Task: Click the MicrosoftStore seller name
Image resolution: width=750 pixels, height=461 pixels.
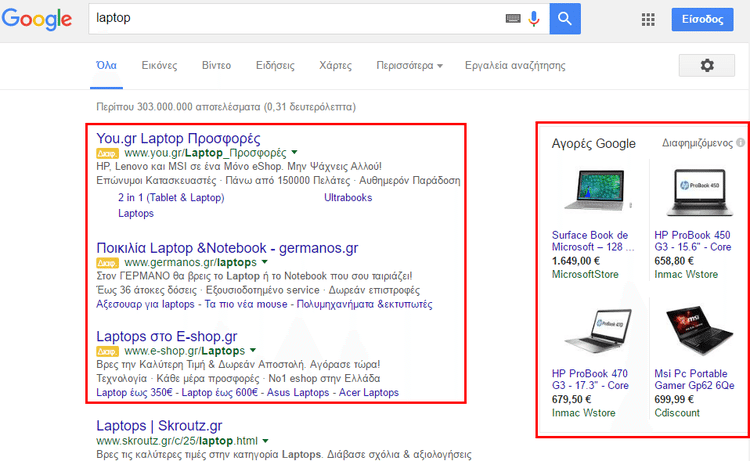Action: click(x=585, y=274)
